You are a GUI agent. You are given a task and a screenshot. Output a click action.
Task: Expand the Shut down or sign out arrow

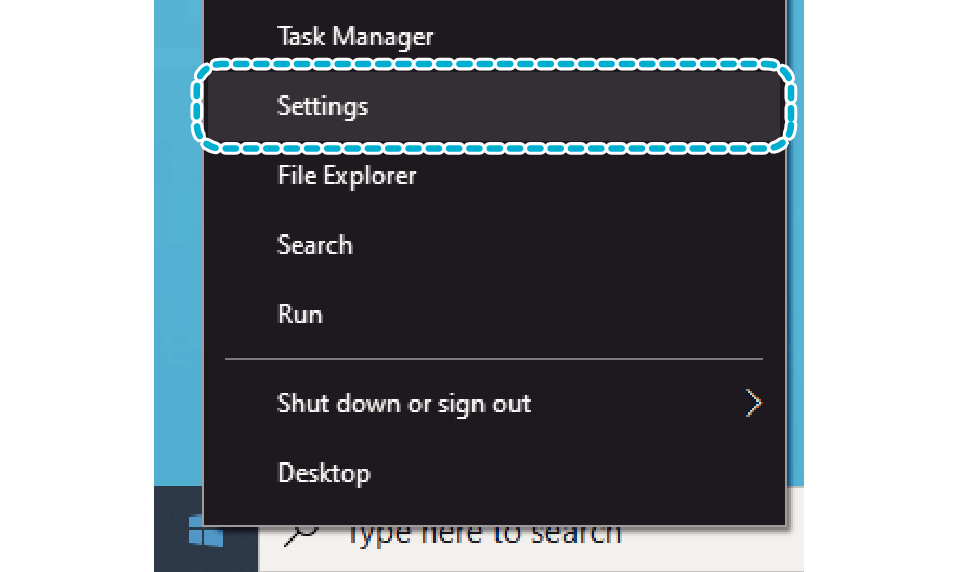click(754, 403)
